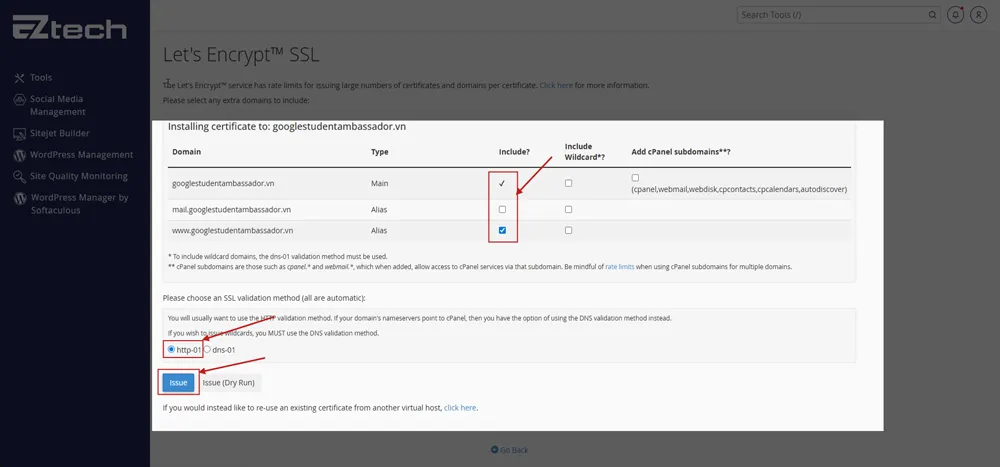Screen dimensions: 1000x467
Task: Click the EZtech logo
Action: [x=70, y=27]
